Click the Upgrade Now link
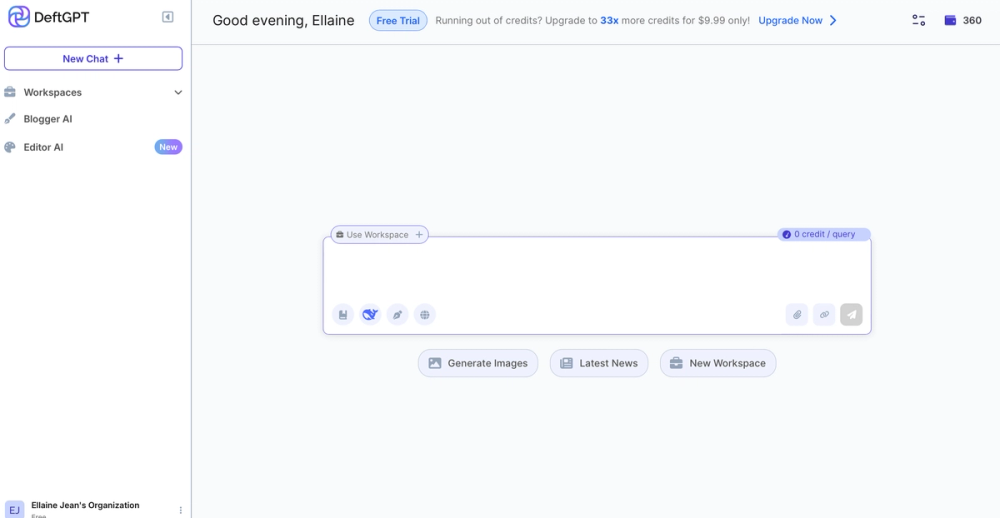Screen dimensions: 1000x518 (790, 20)
